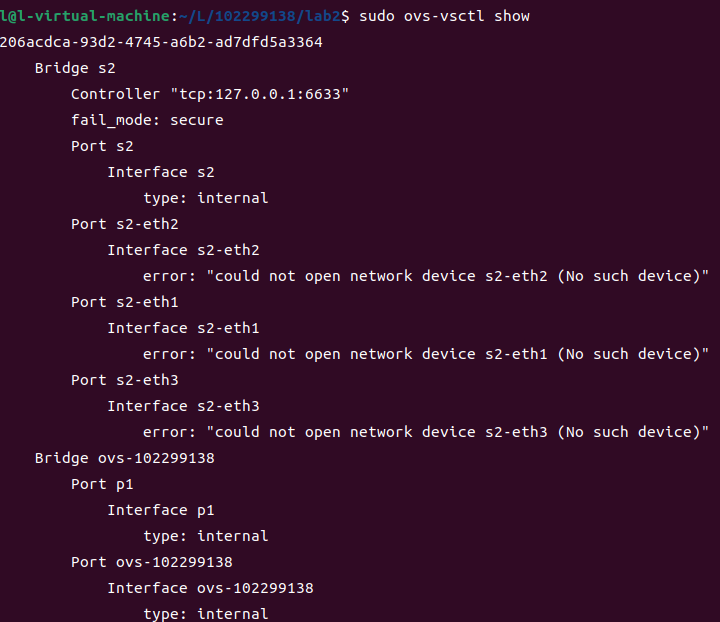This screenshot has width=720, height=622.
Task: Click the "Port ovs-102299138" line
Action: (x=151, y=562)
